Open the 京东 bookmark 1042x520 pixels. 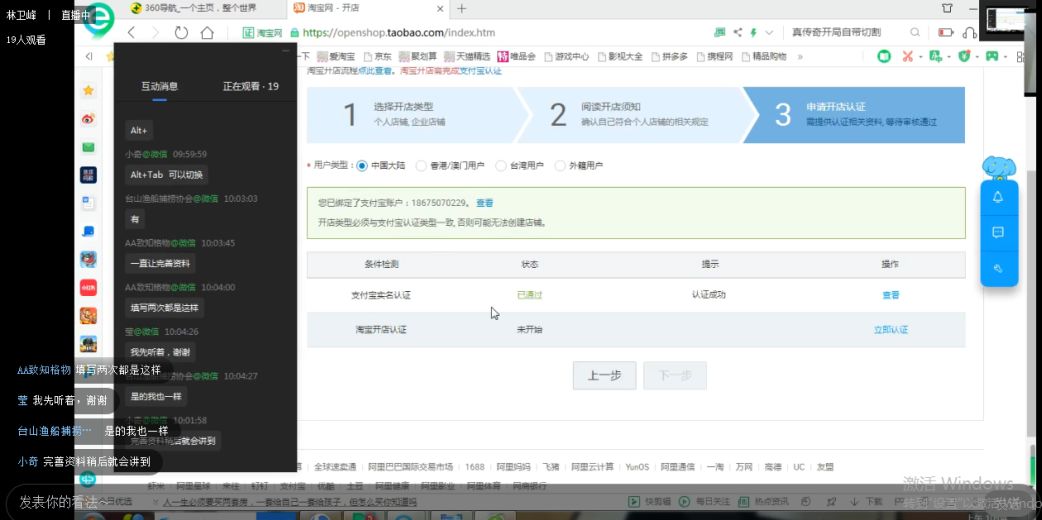[377, 57]
